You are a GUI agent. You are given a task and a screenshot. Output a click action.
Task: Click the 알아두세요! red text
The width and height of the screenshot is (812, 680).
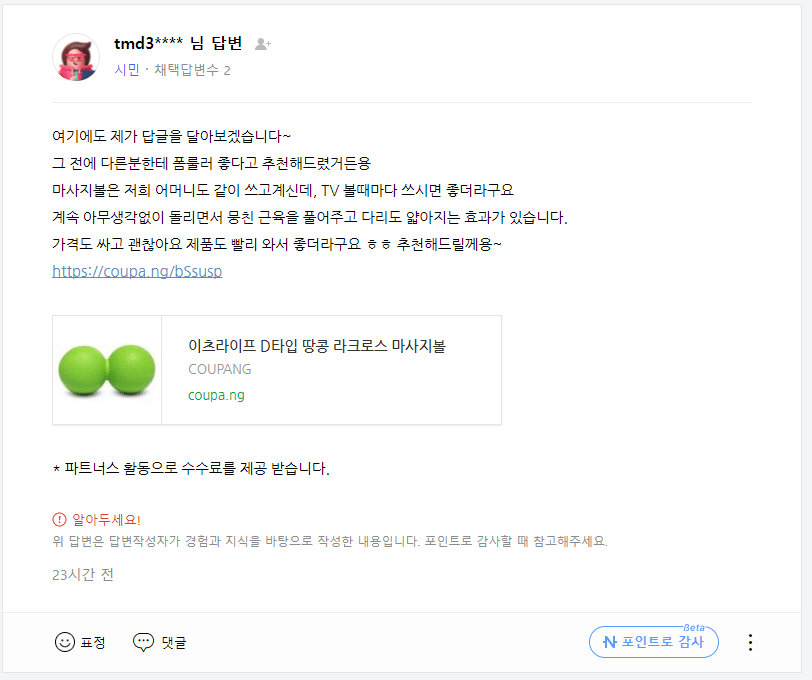pyautogui.click(x=106, y=519)
